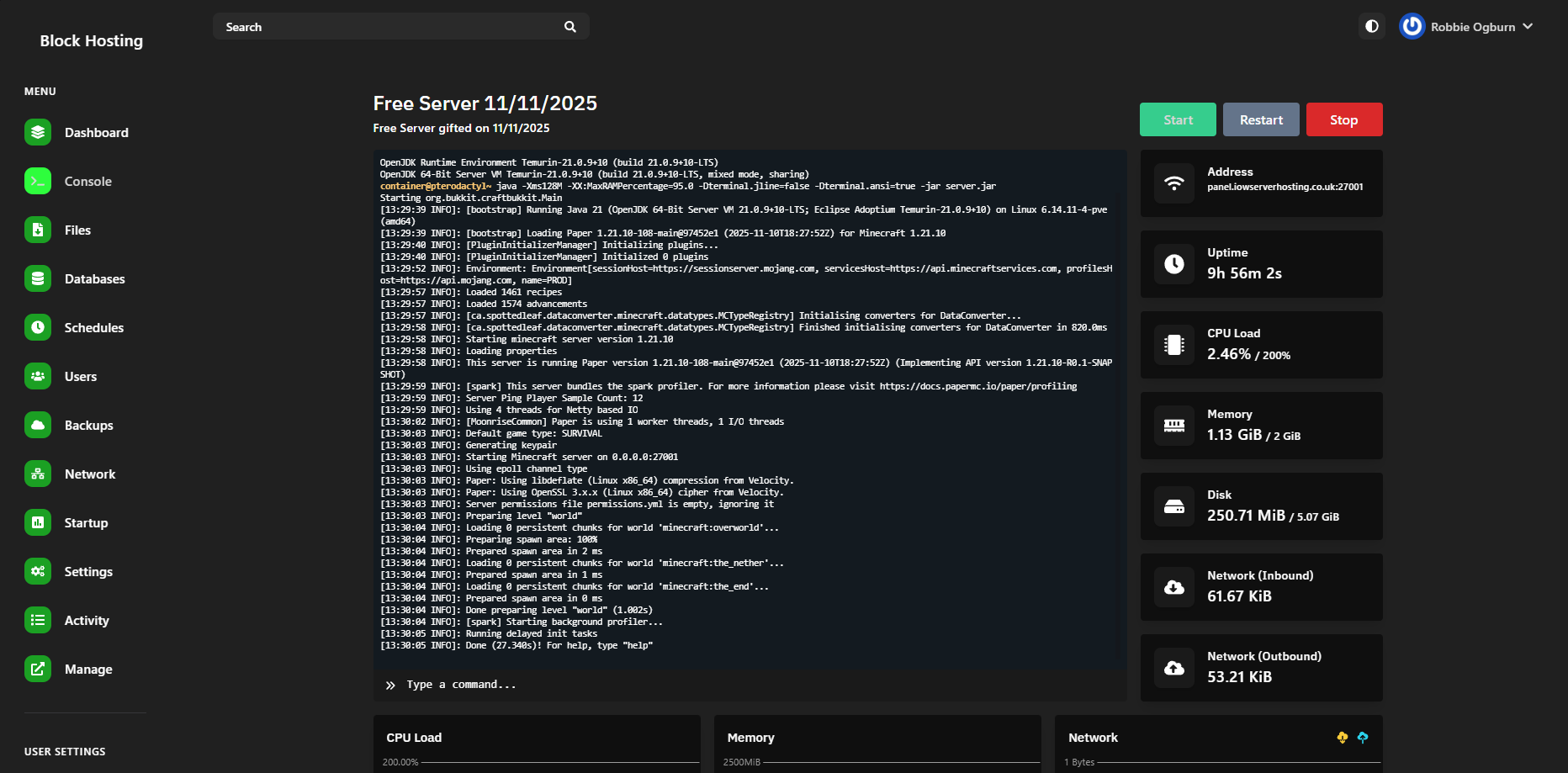Click the Memory chart heading

(750, 738)
